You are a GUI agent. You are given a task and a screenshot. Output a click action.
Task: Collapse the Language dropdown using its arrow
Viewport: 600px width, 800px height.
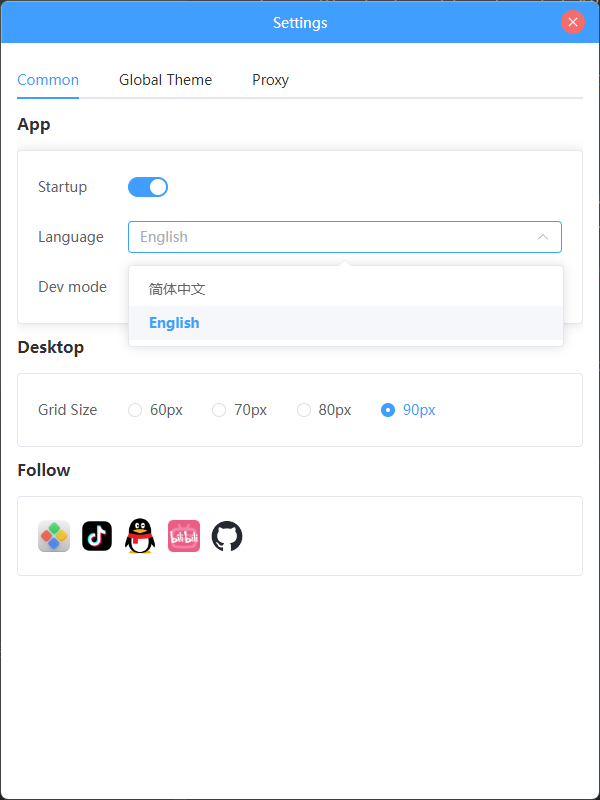coord(543,237)
